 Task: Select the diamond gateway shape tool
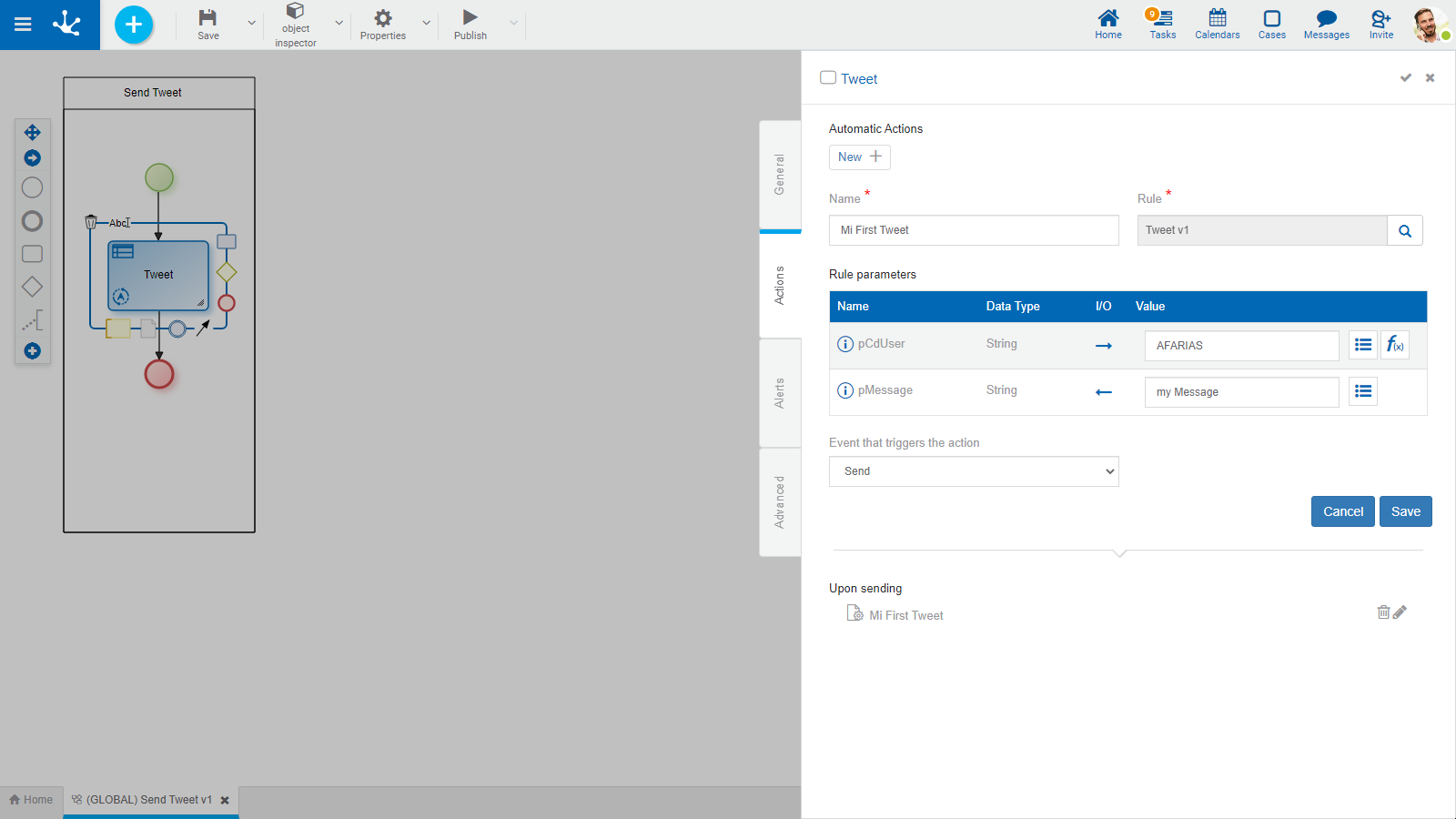tap(32, 287)
